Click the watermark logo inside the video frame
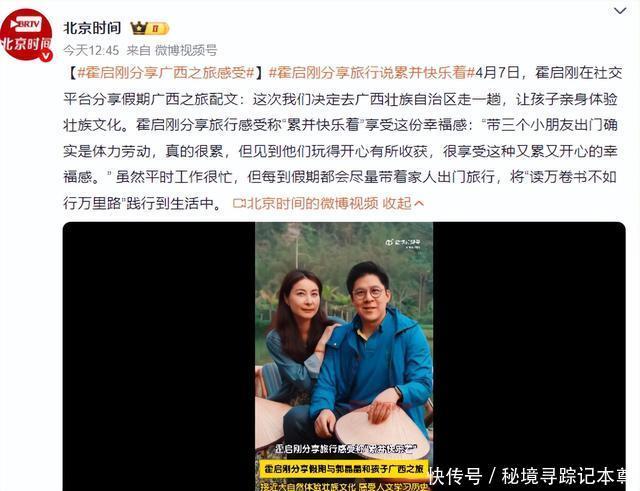The height and width of the screenshot is (491, 640). 402,242
